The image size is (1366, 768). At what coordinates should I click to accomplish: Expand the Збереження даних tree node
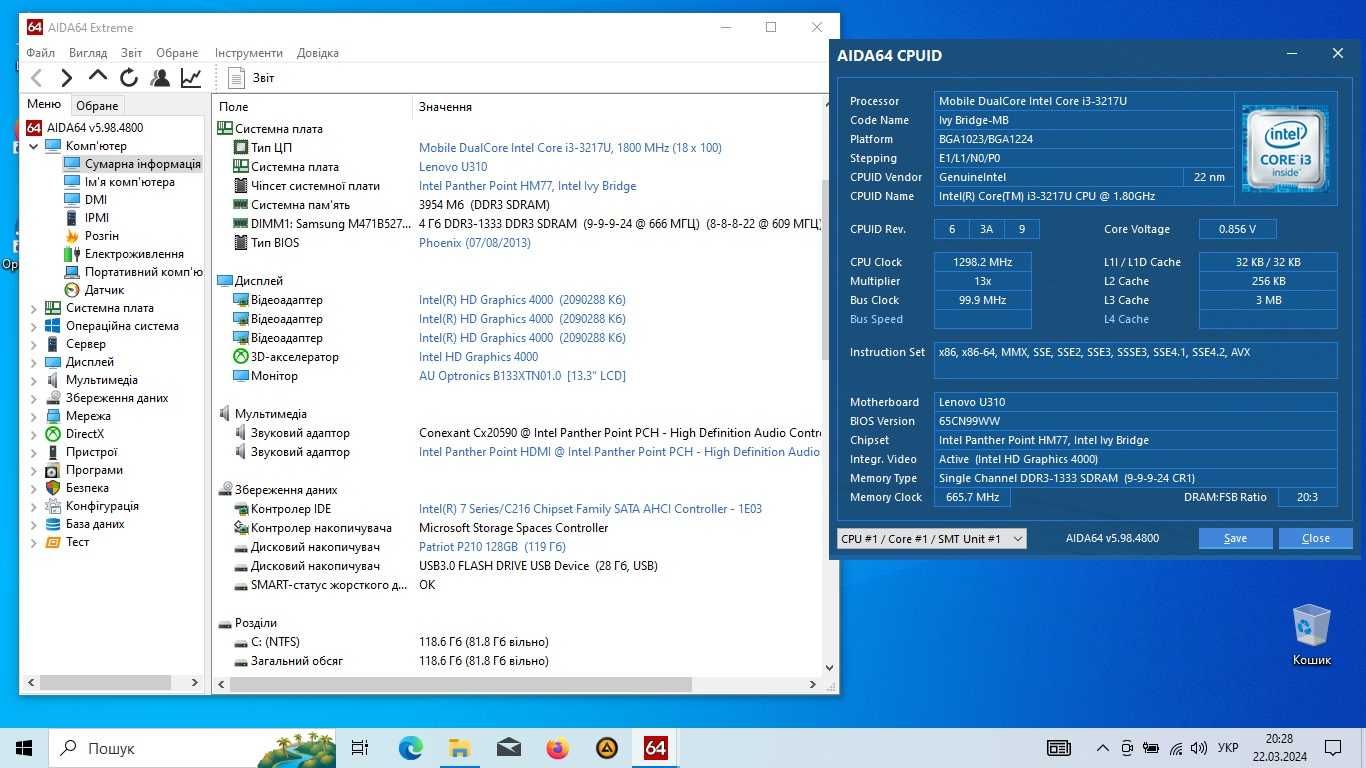(33, 398)
